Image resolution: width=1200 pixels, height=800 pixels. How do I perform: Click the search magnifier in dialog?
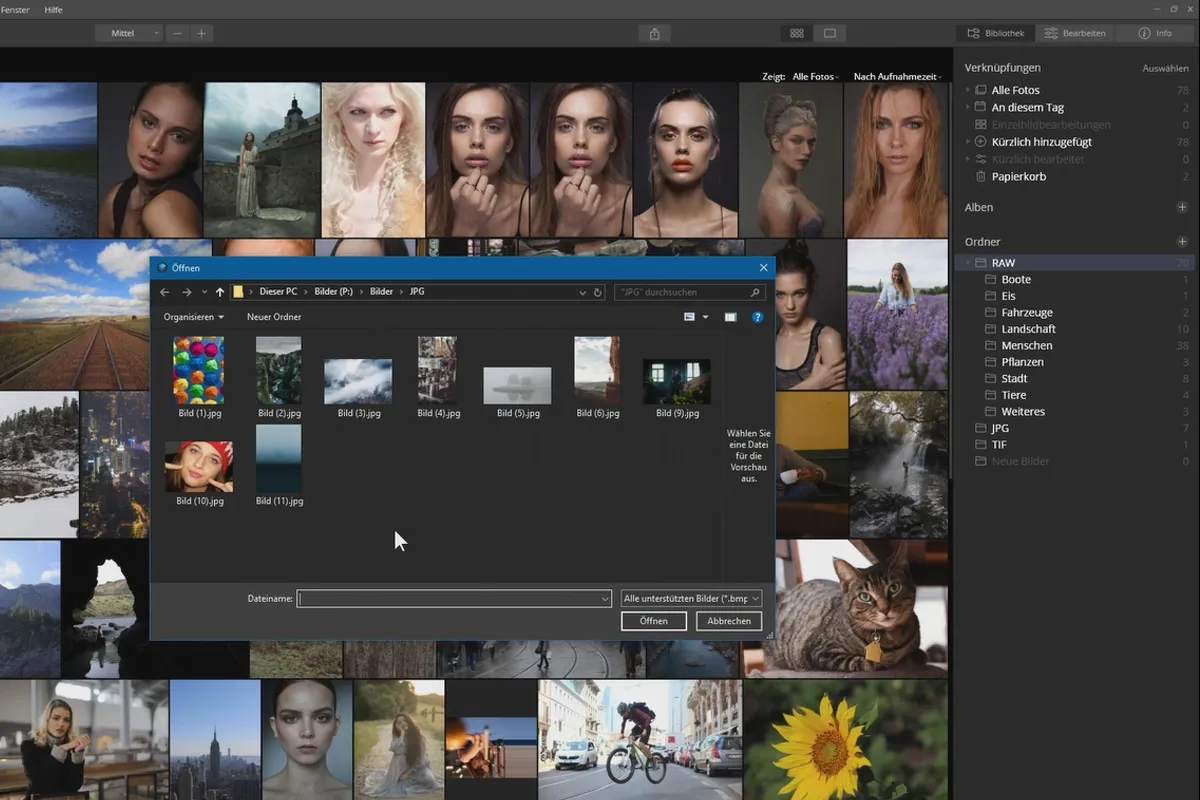point(755,292)
